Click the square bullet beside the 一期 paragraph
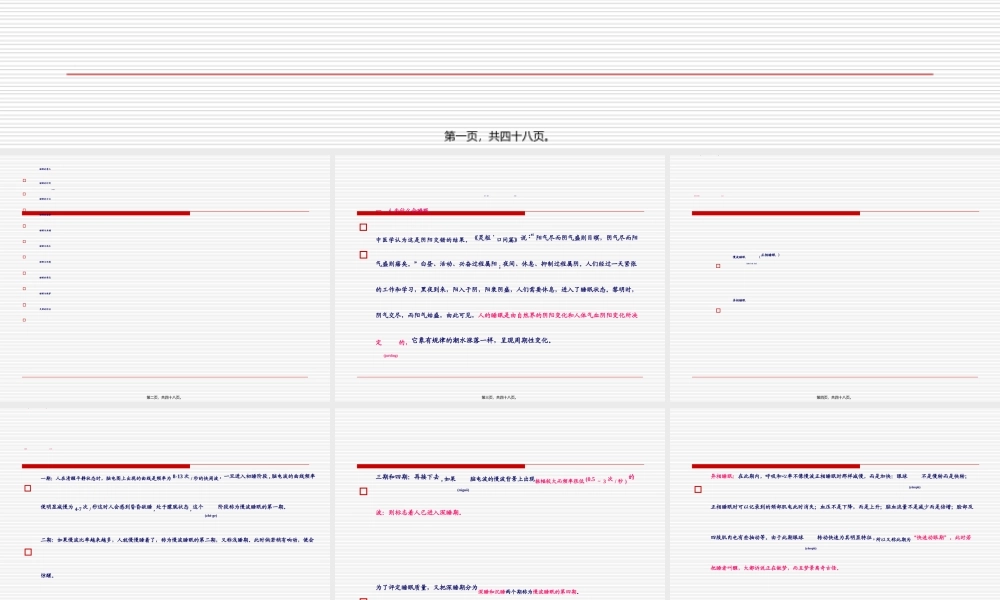 coord(28,489)
